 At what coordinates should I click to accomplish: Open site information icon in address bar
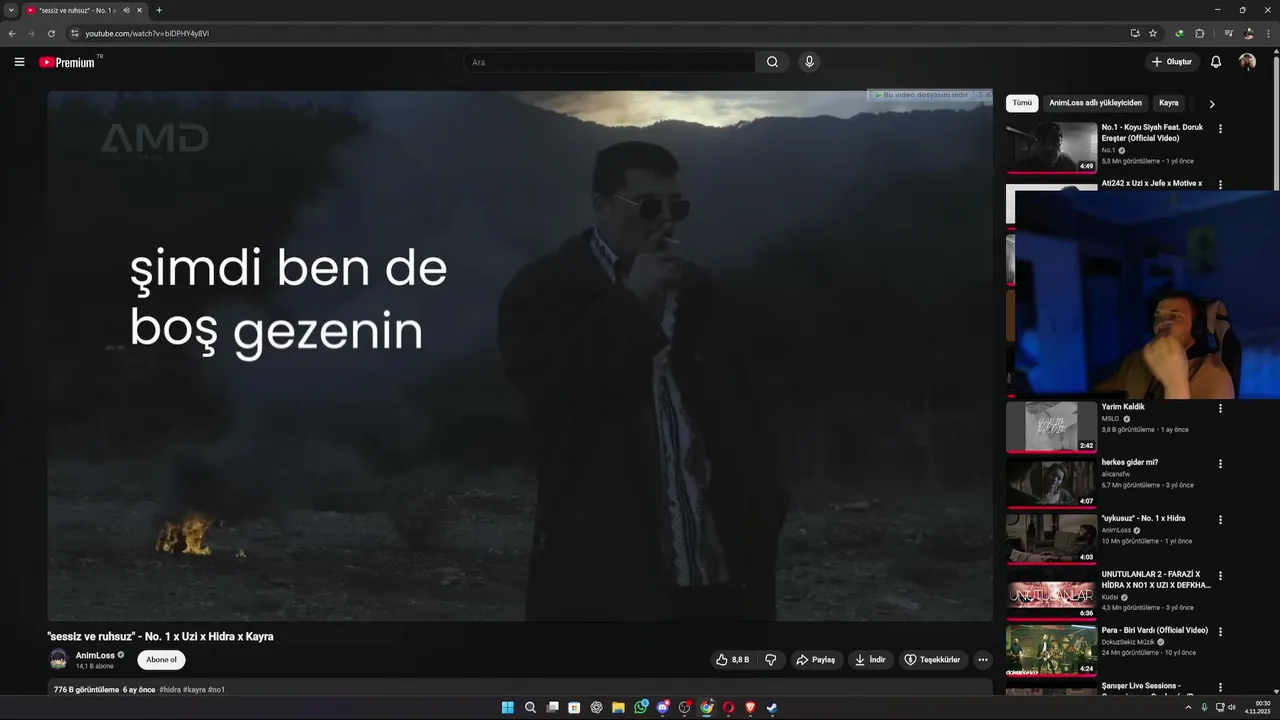point(74,33)
